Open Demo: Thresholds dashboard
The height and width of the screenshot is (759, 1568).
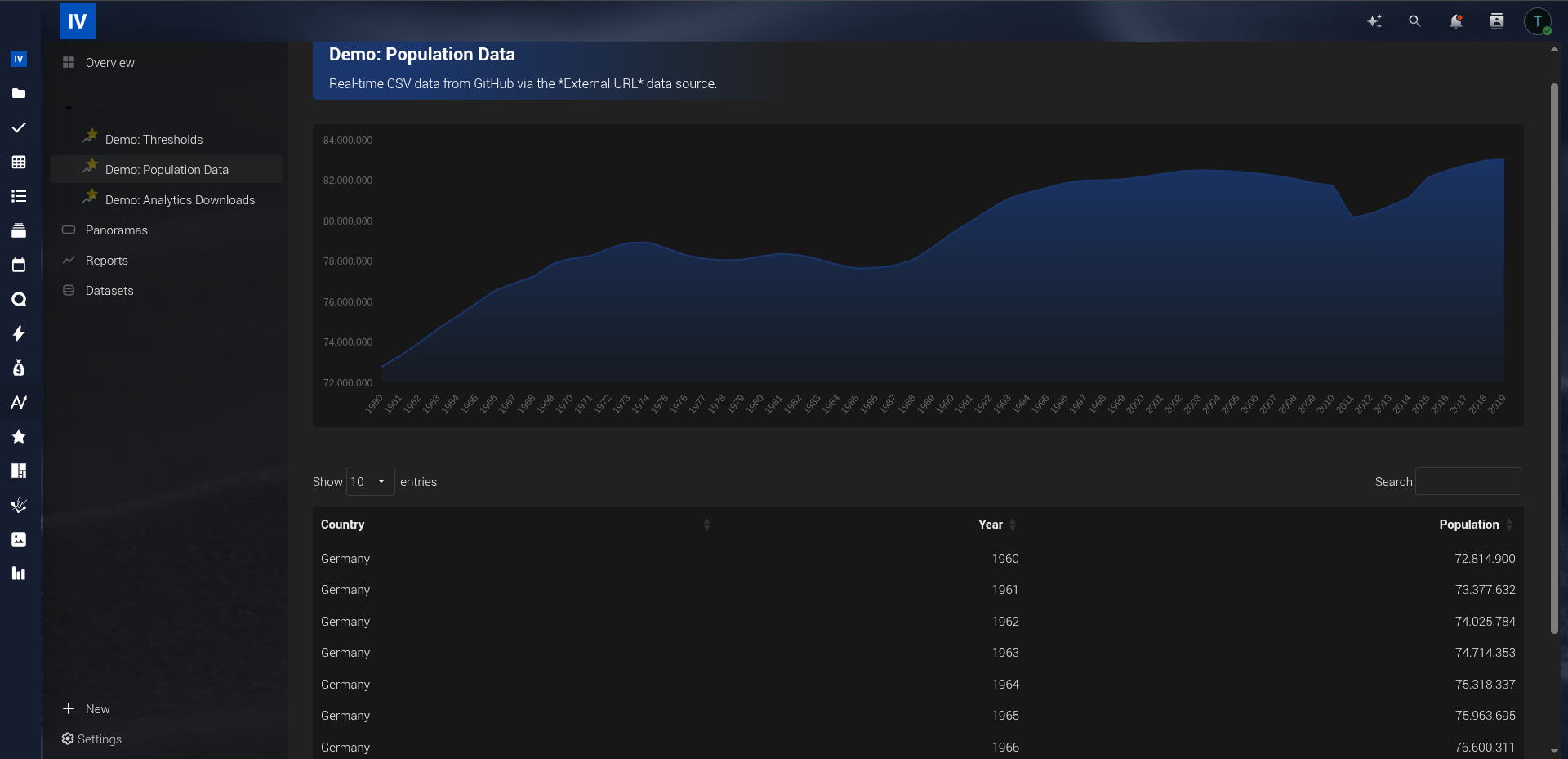(x=154, y=140)
